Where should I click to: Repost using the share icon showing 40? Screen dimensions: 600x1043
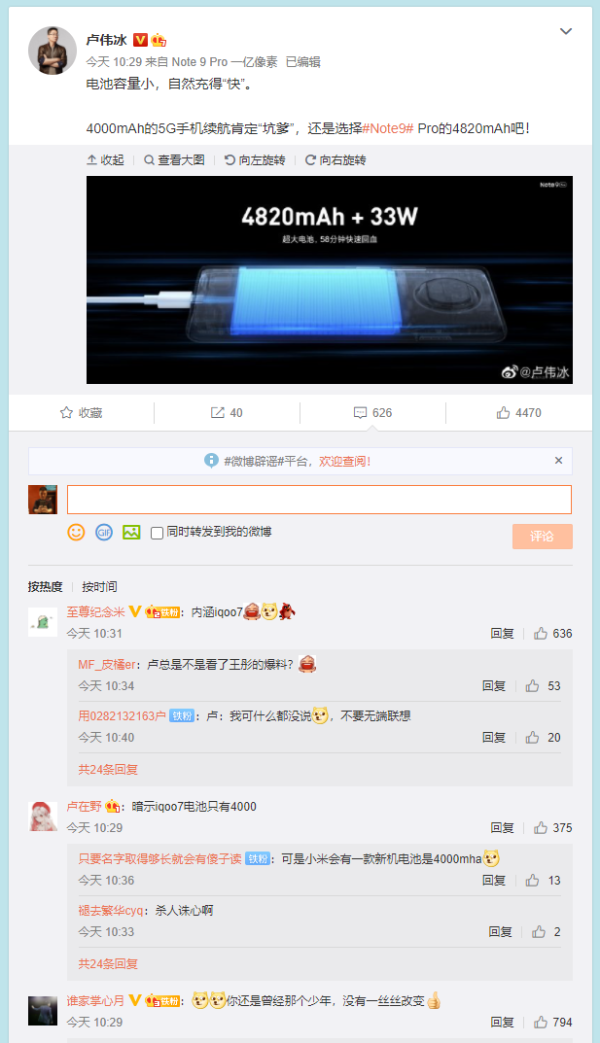tap(227, 412)
